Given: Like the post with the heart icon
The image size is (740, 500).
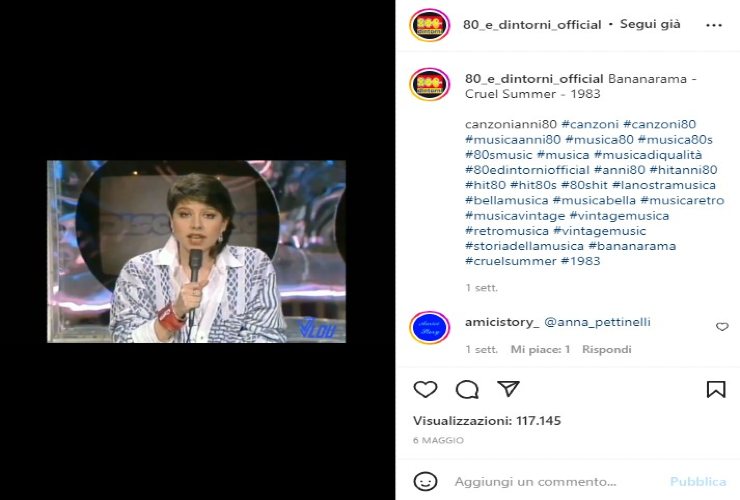Looking at the screenshot, I should click(x=425, y=390).
